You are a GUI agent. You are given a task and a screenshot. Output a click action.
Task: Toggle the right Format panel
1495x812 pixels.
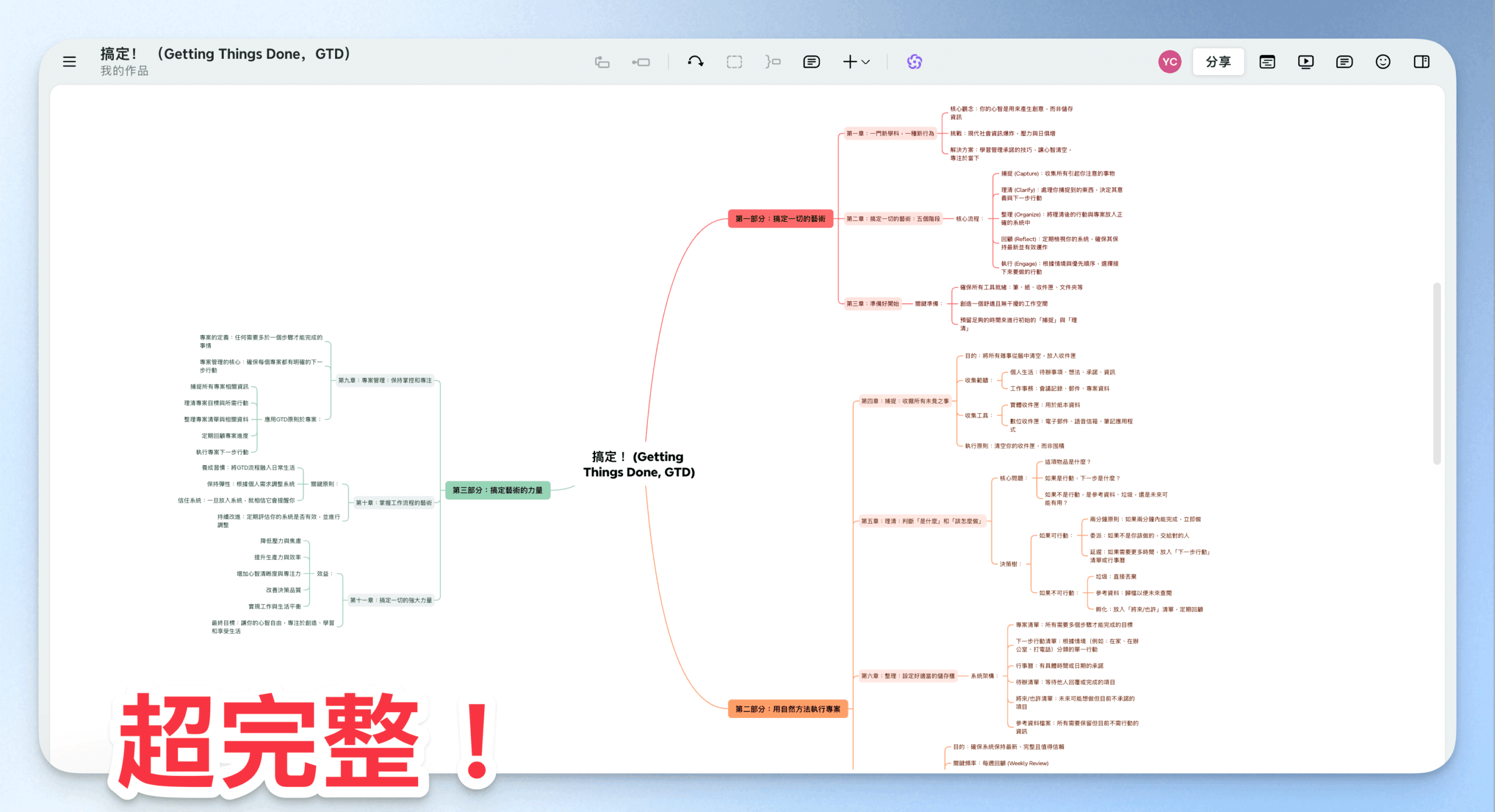pos(1421,62)
